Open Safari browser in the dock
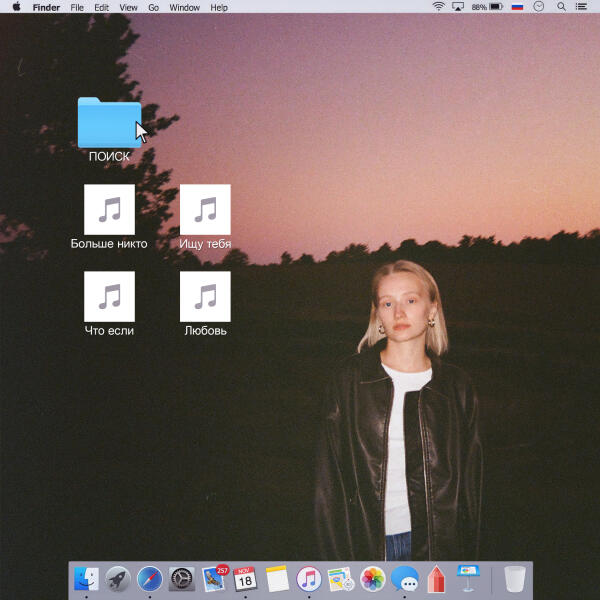Viewport: 600px width, 600px height. [x=150, y=578]
